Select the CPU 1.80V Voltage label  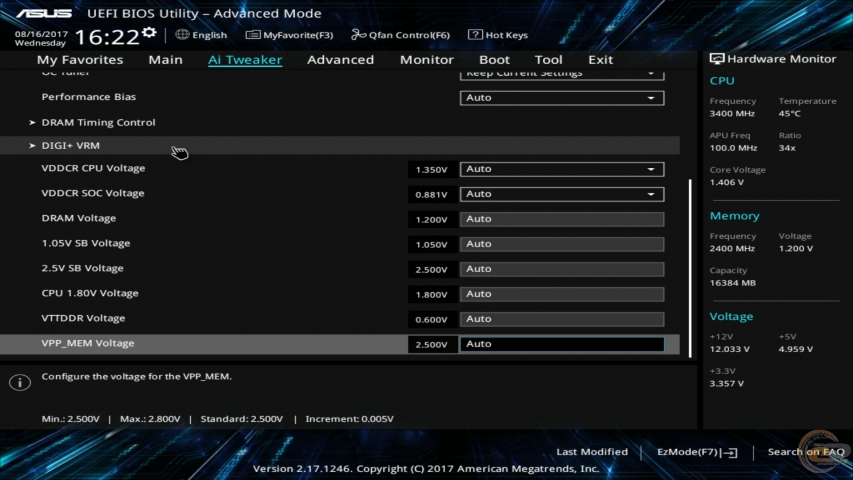(x=90, y=293)
